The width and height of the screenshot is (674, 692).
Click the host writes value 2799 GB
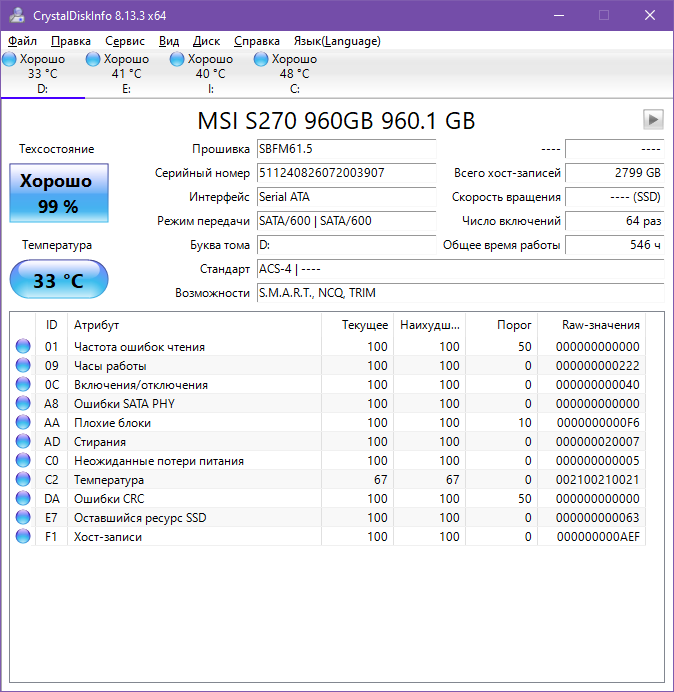[x=614, y=173]
